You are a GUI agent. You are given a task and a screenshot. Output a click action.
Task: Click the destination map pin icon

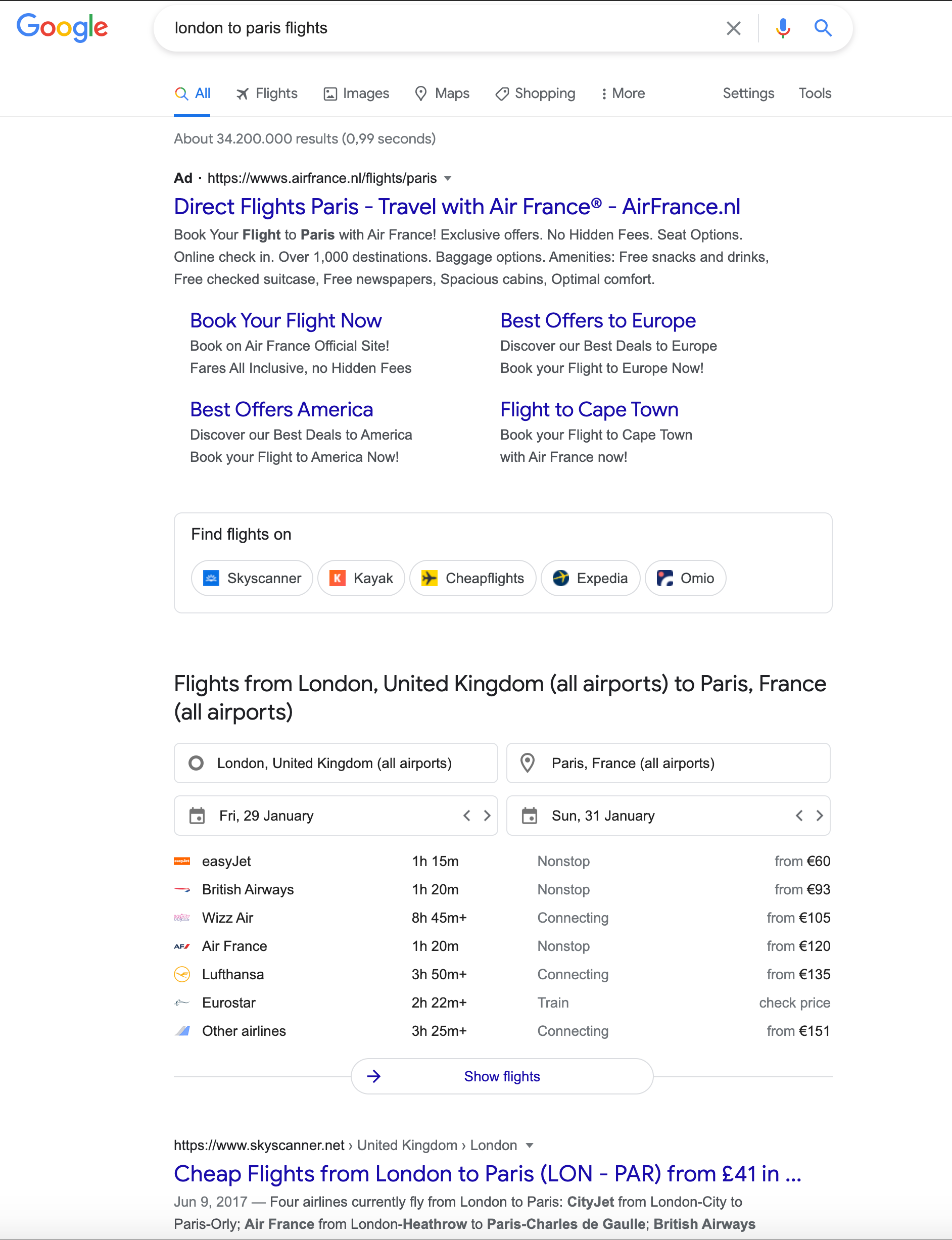click(528, 763)
